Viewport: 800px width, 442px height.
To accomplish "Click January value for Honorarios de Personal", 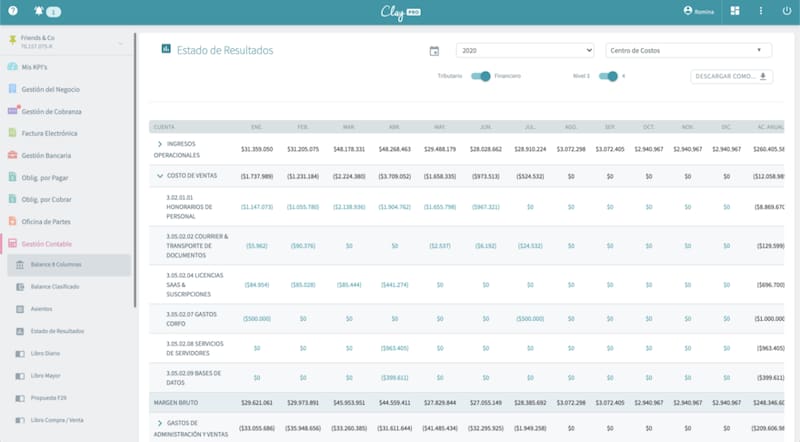I will point(257,206).
